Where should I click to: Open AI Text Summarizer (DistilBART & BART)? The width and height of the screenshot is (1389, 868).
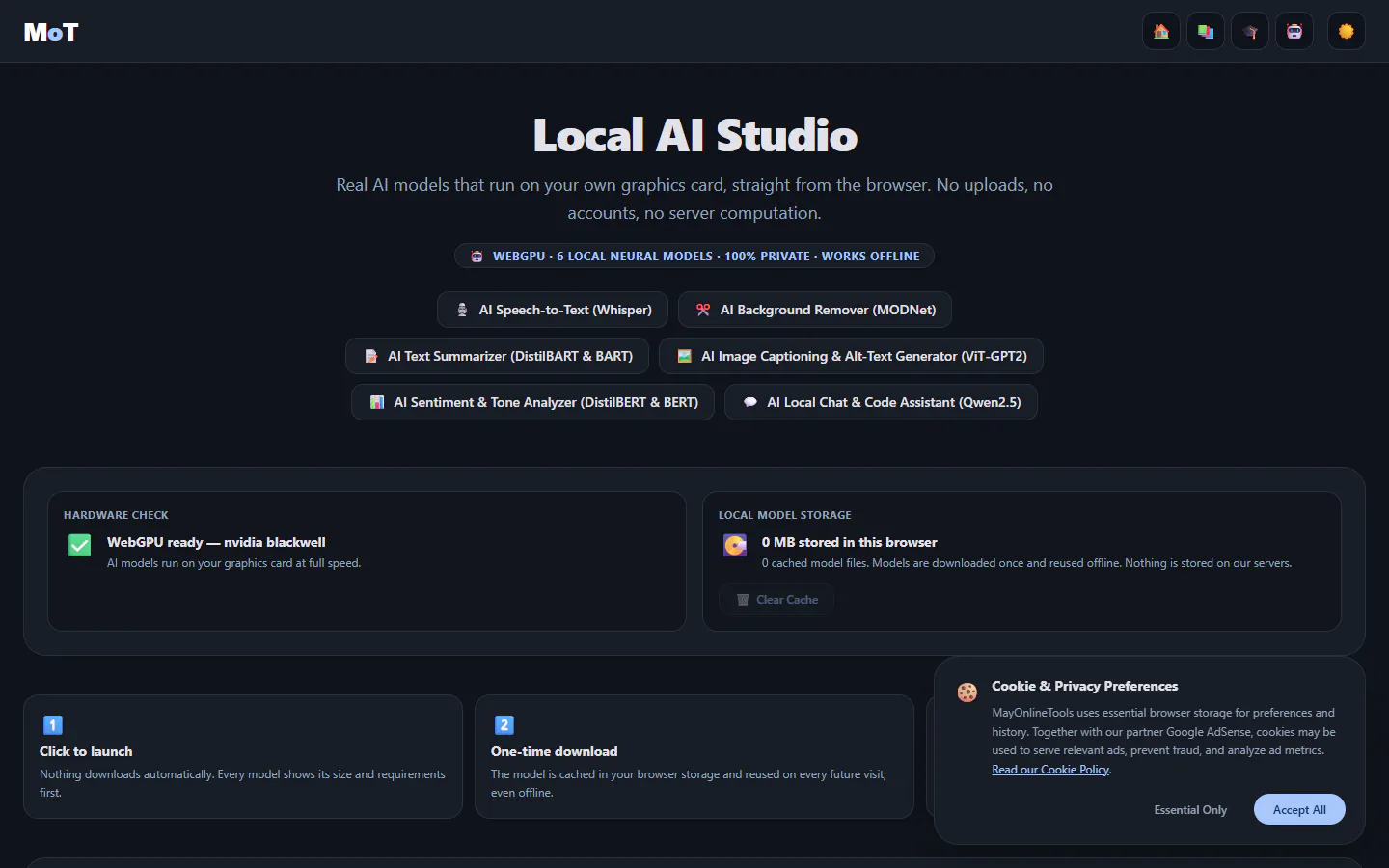[498, 356]
